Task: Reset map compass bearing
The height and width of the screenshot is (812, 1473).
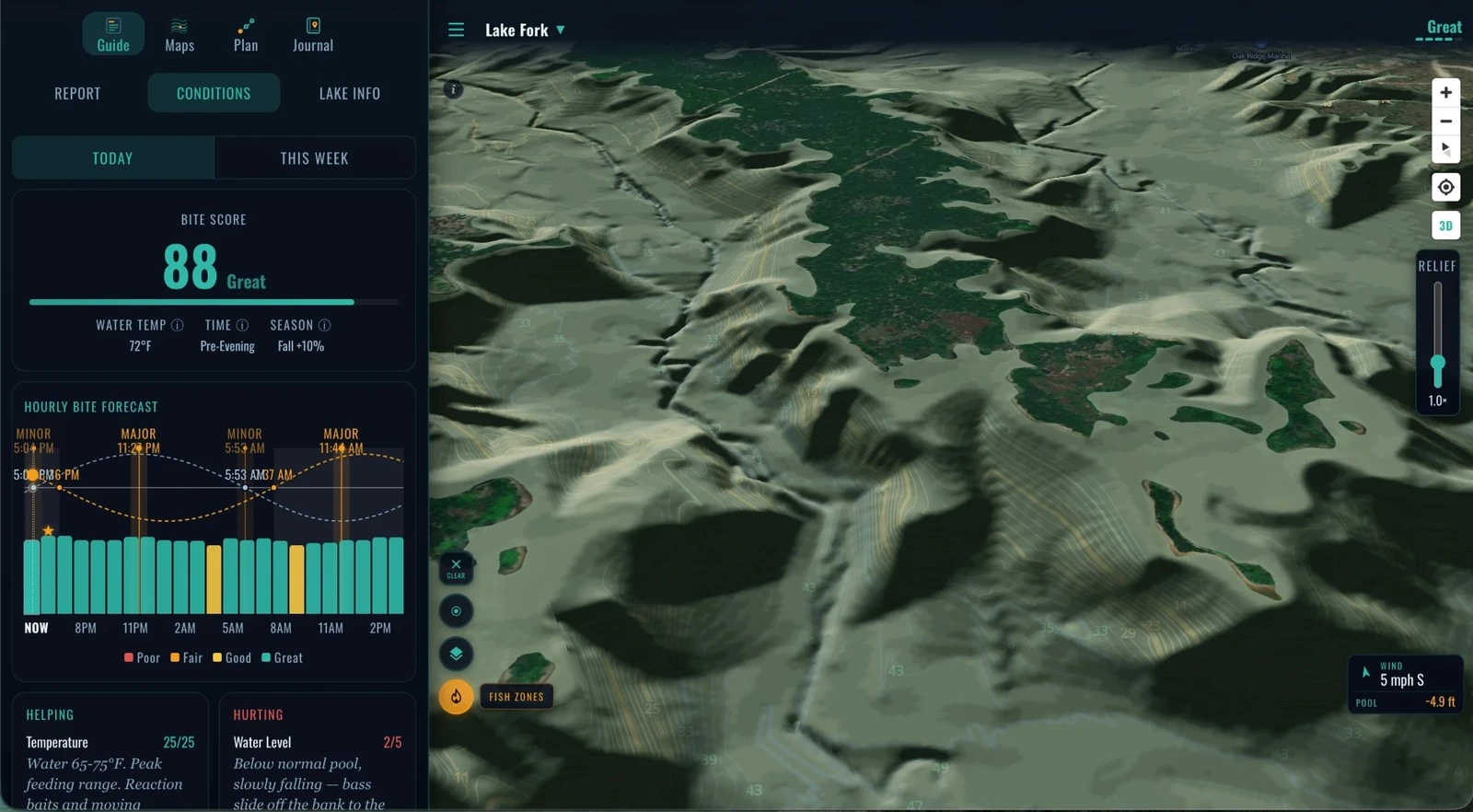Action: click(1445, 148)
